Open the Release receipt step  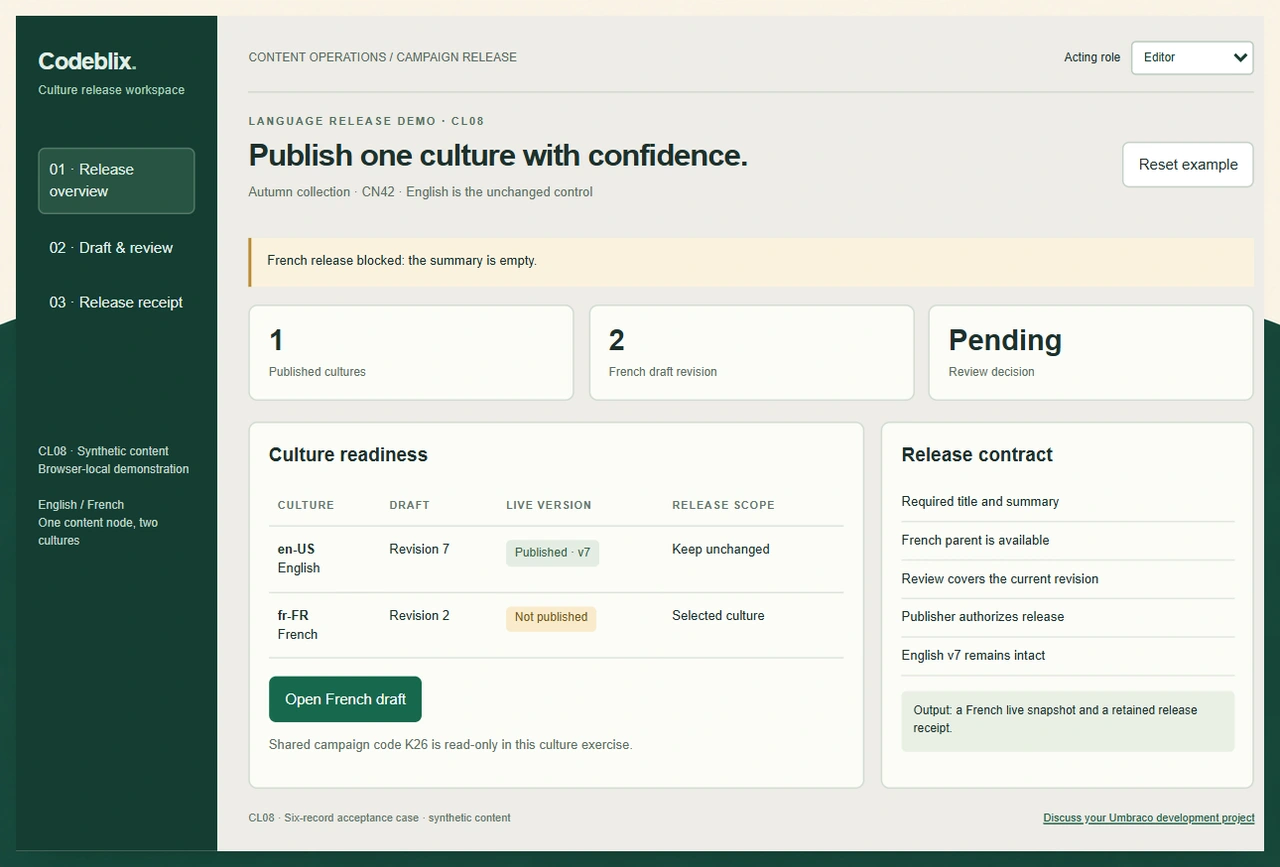116,302
